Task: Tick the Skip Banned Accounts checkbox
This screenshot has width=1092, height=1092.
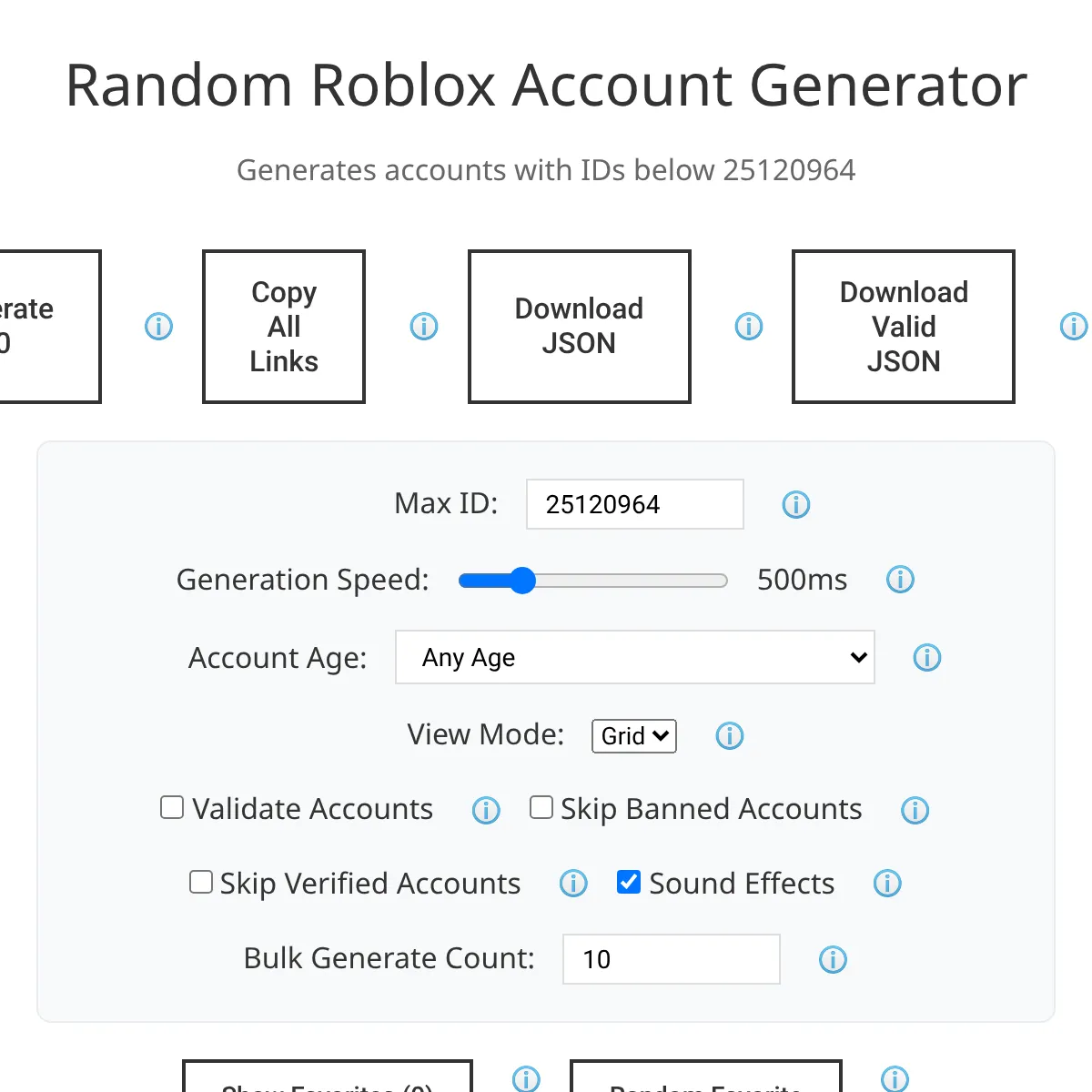Action: [x=541, y=808]
